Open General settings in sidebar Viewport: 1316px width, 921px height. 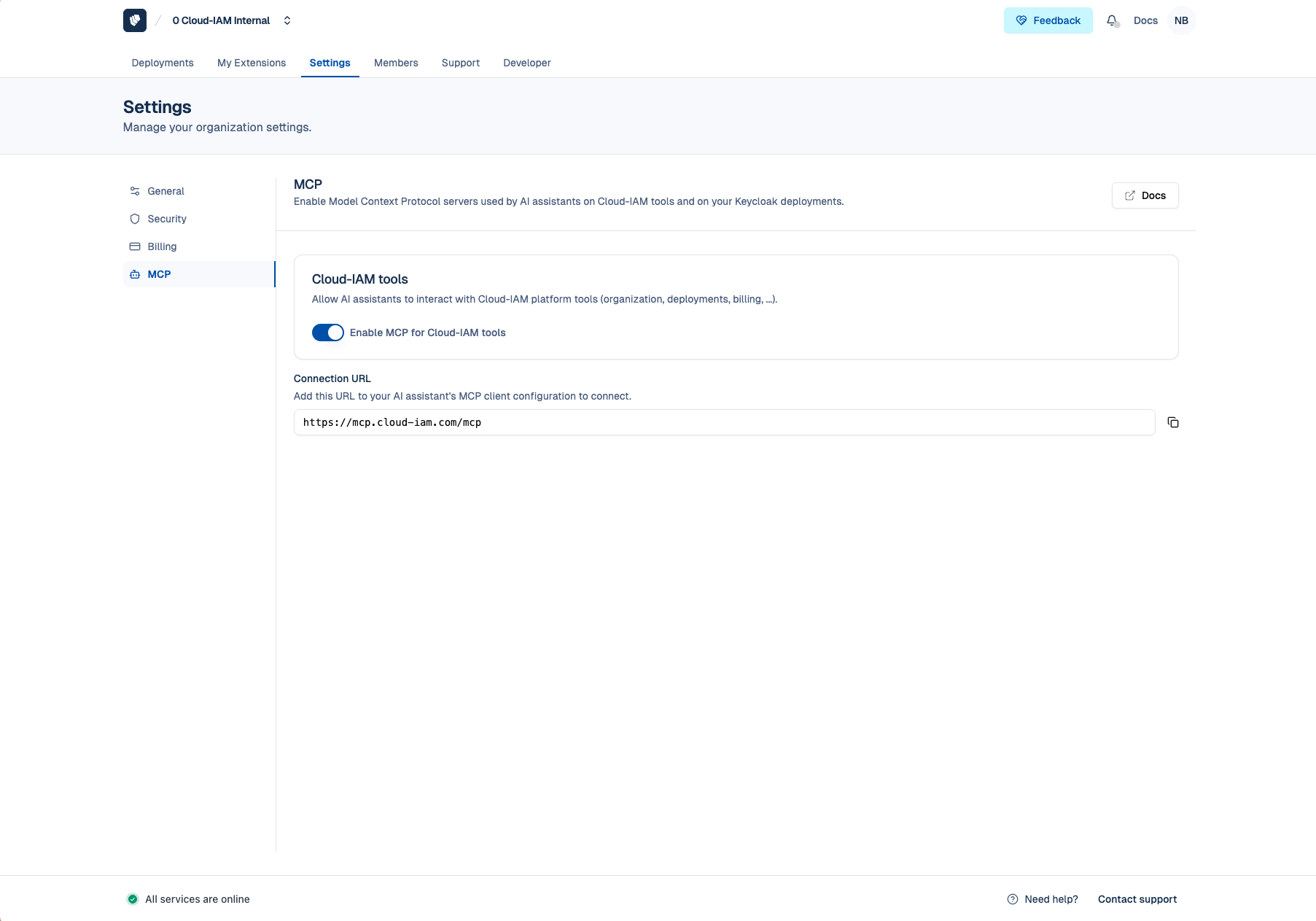click(x=199, y=191)
